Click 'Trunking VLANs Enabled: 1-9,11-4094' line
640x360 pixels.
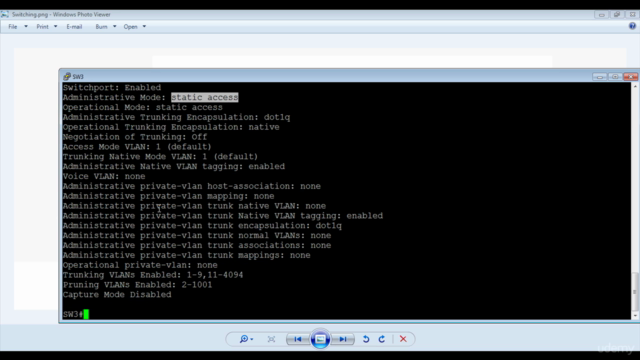point(153,275)
